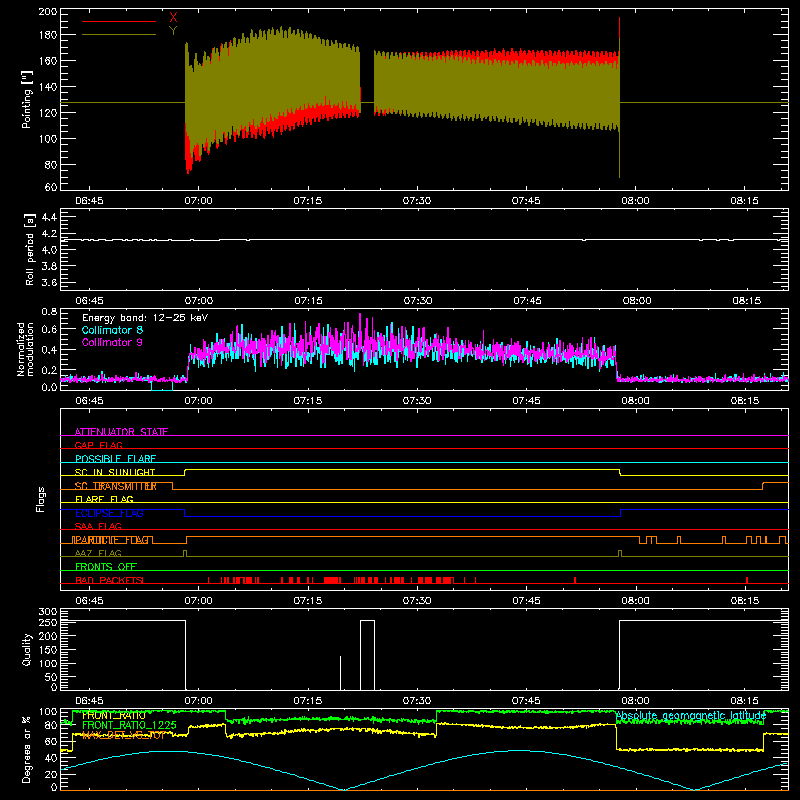The width and height of the screenshot is (800, 800).
Task: Select the orange PARTICLE_FLAG label
Action: (x=111, y=540)
